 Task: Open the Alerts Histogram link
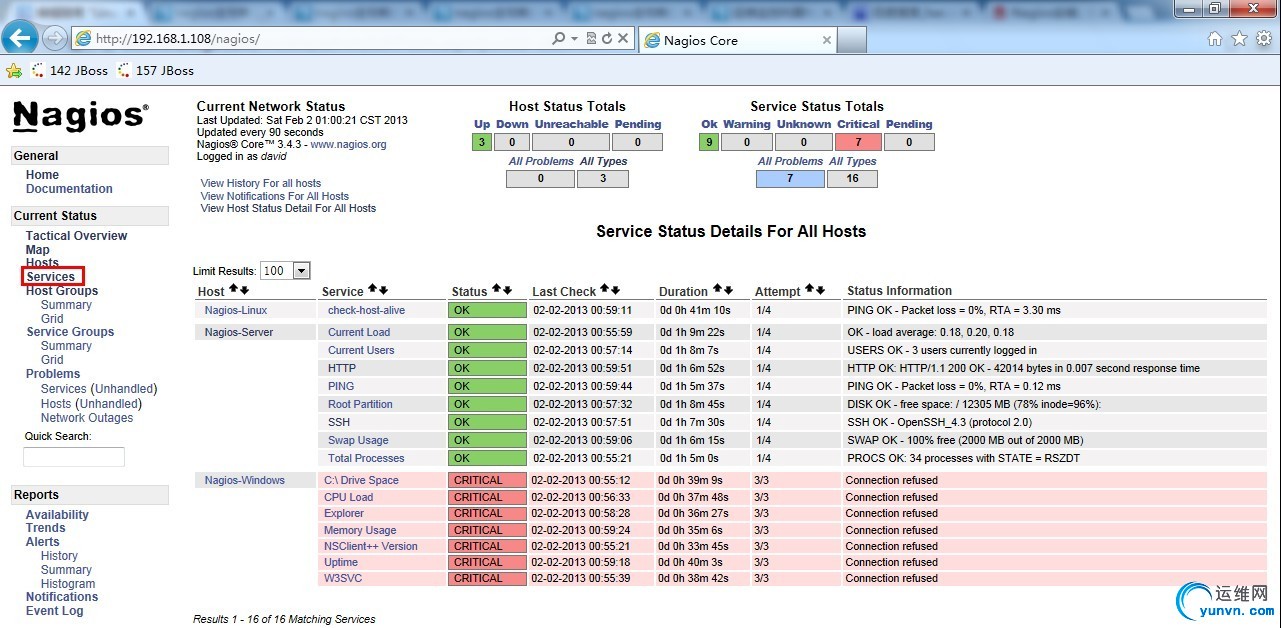tap(68, 584)
